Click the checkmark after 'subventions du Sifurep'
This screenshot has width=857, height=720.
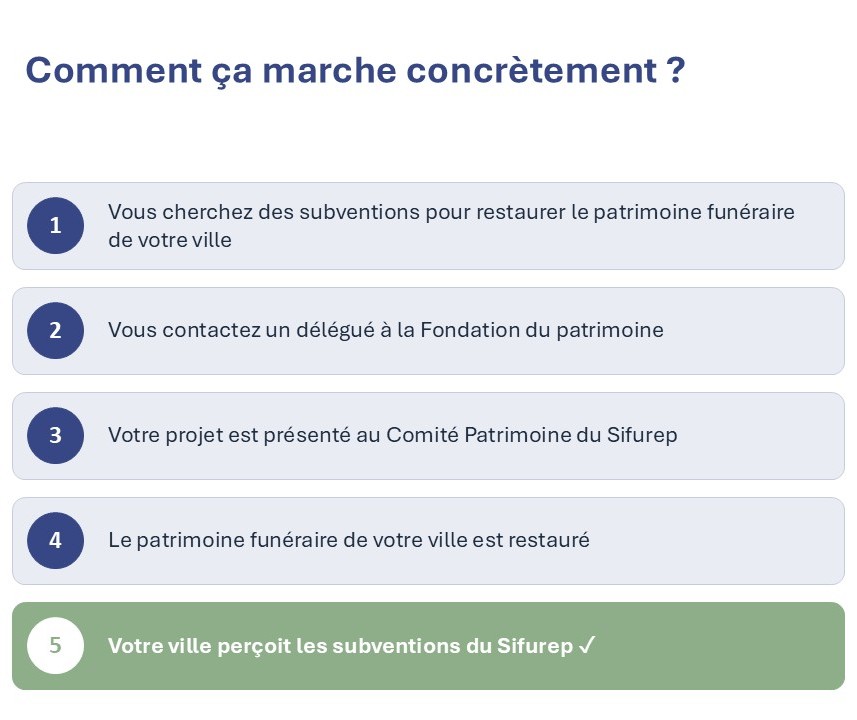586,646
